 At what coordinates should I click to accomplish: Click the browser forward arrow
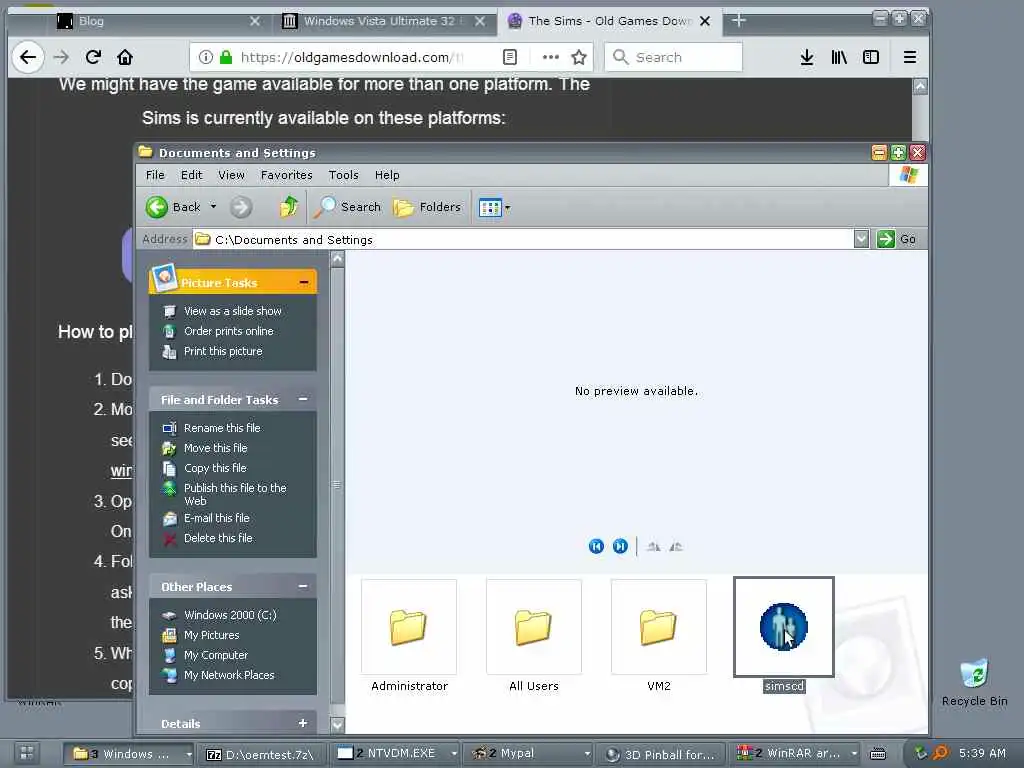click(x=61, y=57)
